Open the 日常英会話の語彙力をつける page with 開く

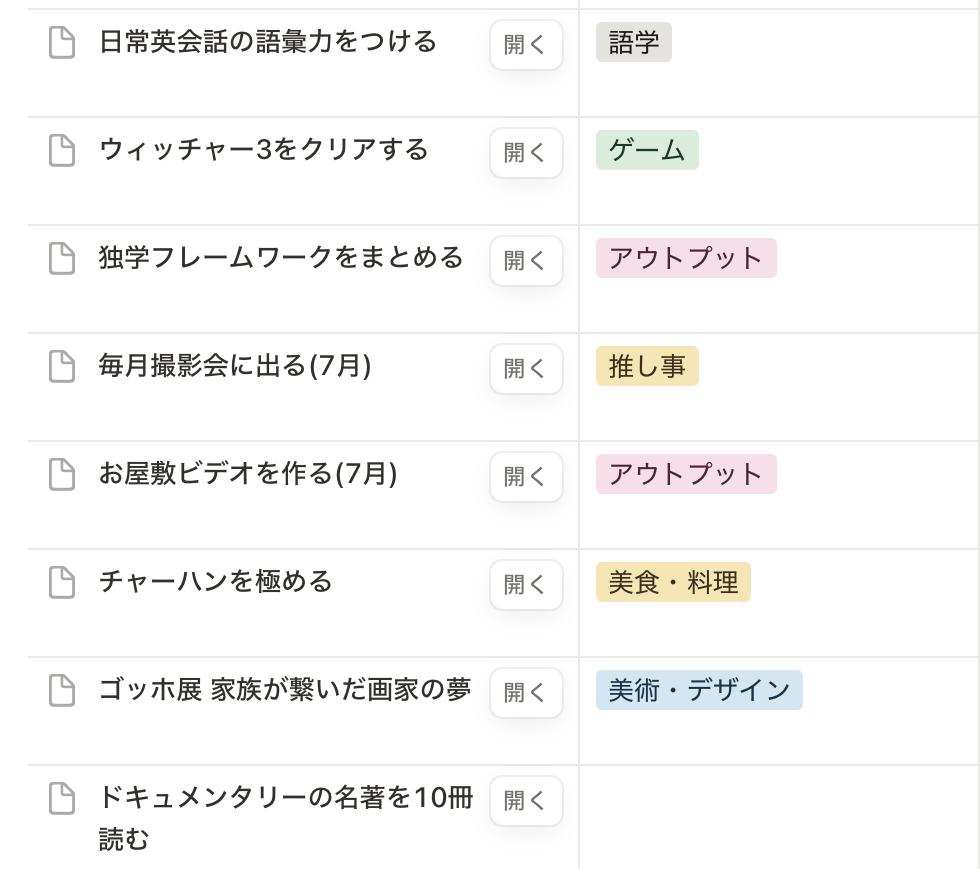point(526,45)
